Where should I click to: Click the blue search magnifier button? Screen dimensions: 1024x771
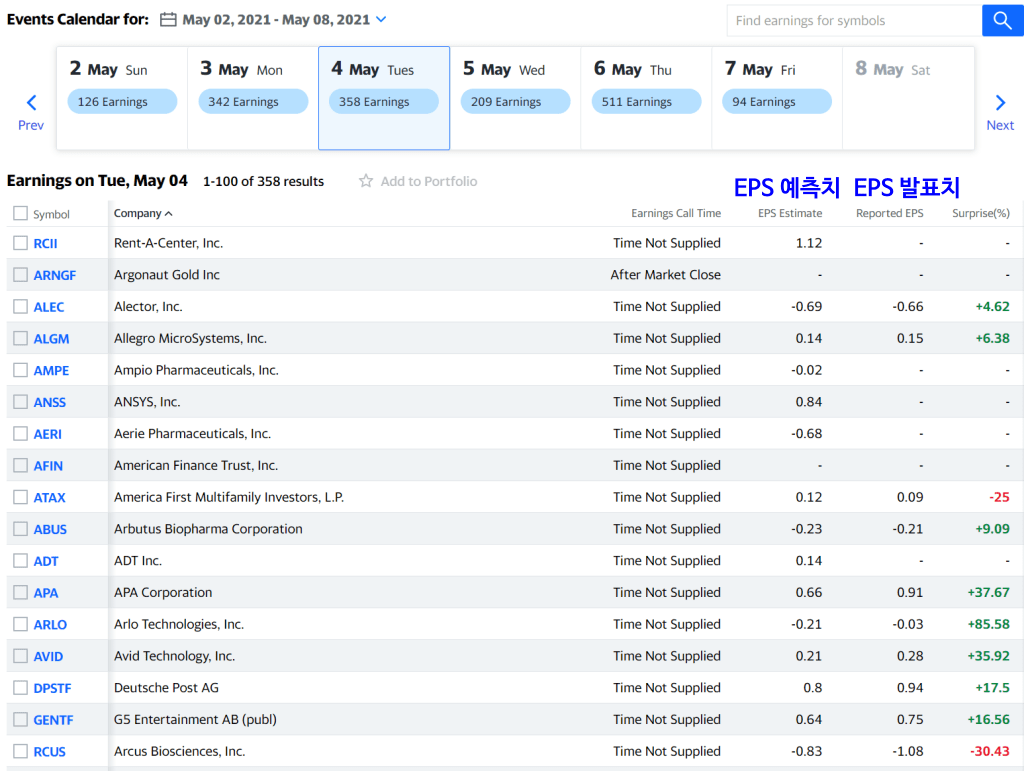[1002, 20]
